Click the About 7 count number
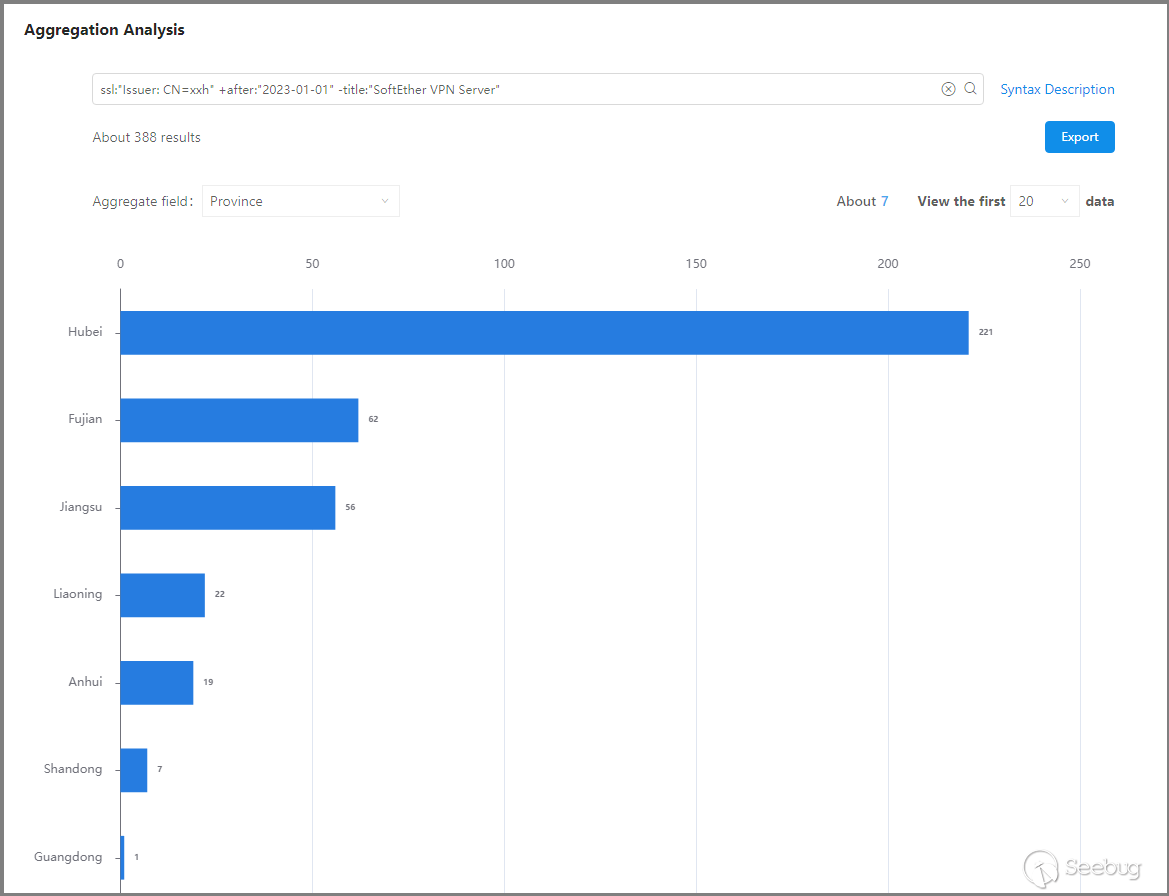This screenshot has width=1169, height=896. [884, 201]
